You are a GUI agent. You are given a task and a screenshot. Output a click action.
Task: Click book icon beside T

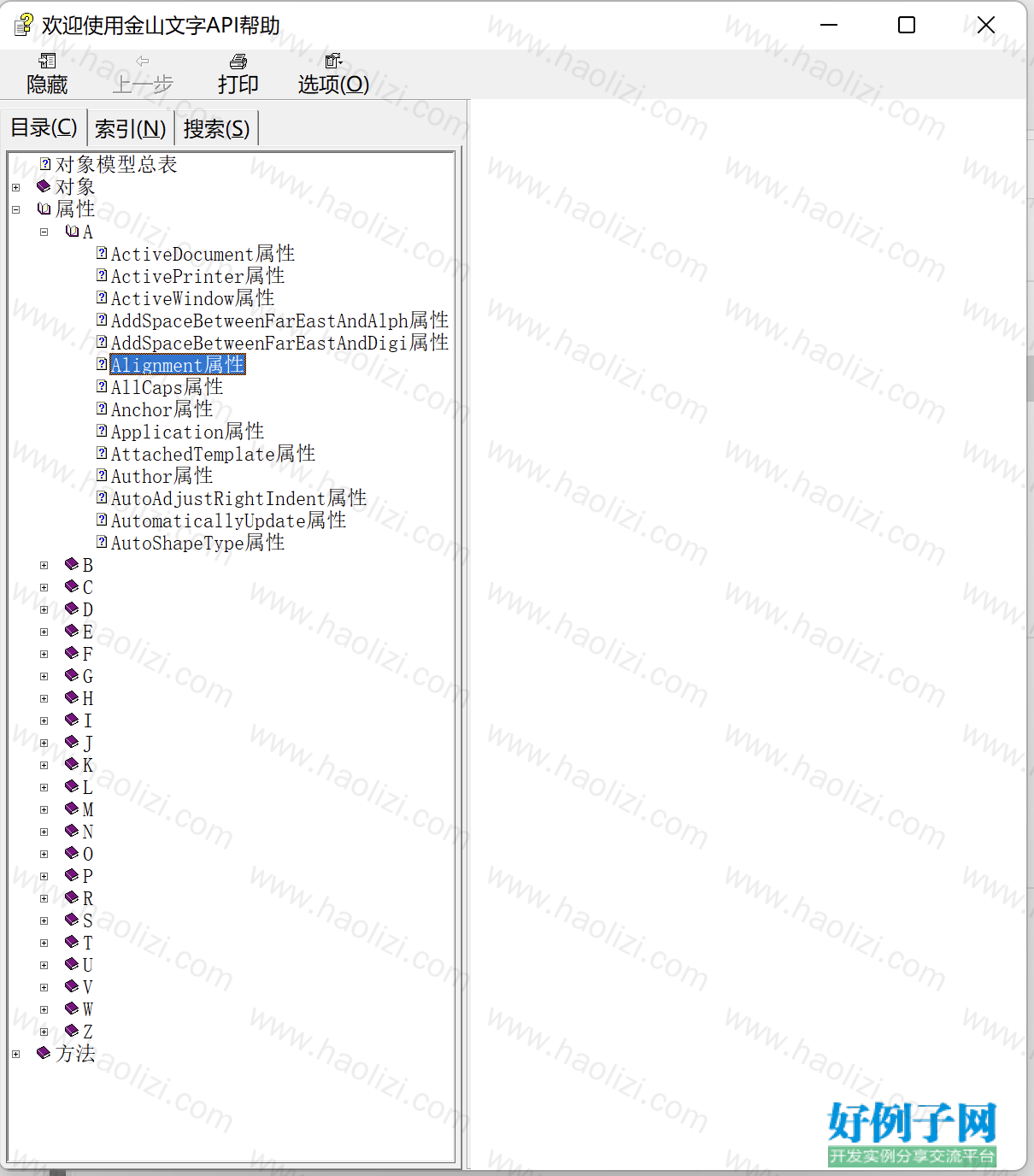click(72, 942)
